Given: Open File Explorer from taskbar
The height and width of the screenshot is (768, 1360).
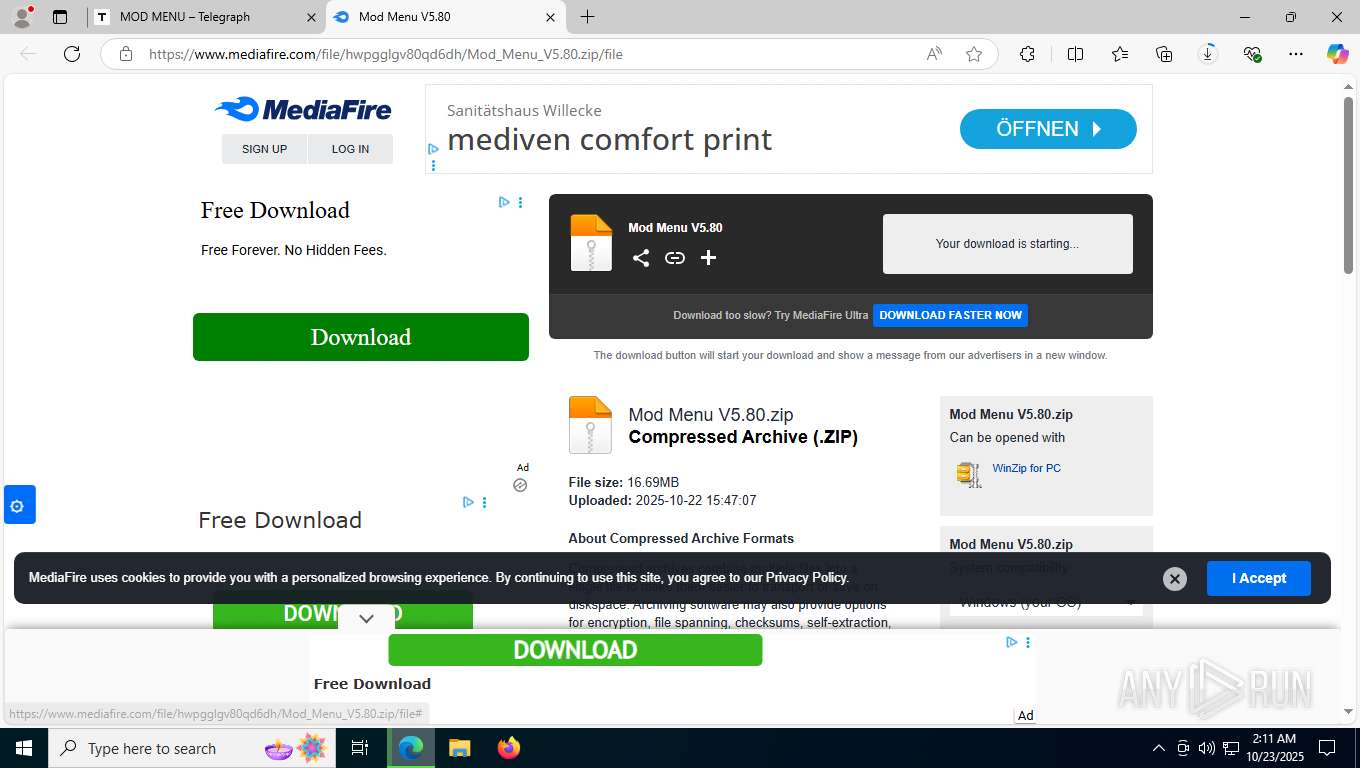Looking at the screenshot, I should coord(459,748).
